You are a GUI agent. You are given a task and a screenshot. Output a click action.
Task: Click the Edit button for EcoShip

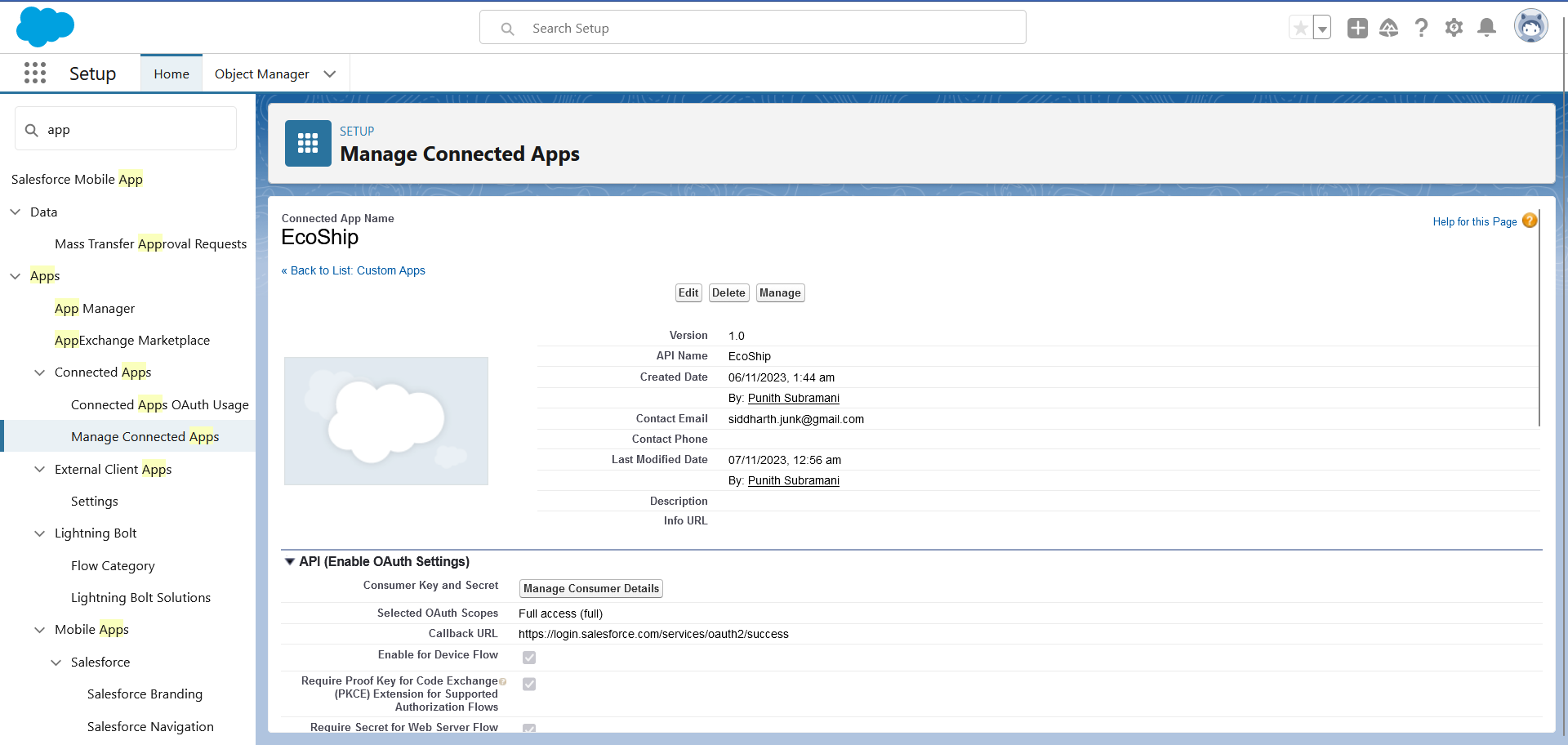pos(688,293)
